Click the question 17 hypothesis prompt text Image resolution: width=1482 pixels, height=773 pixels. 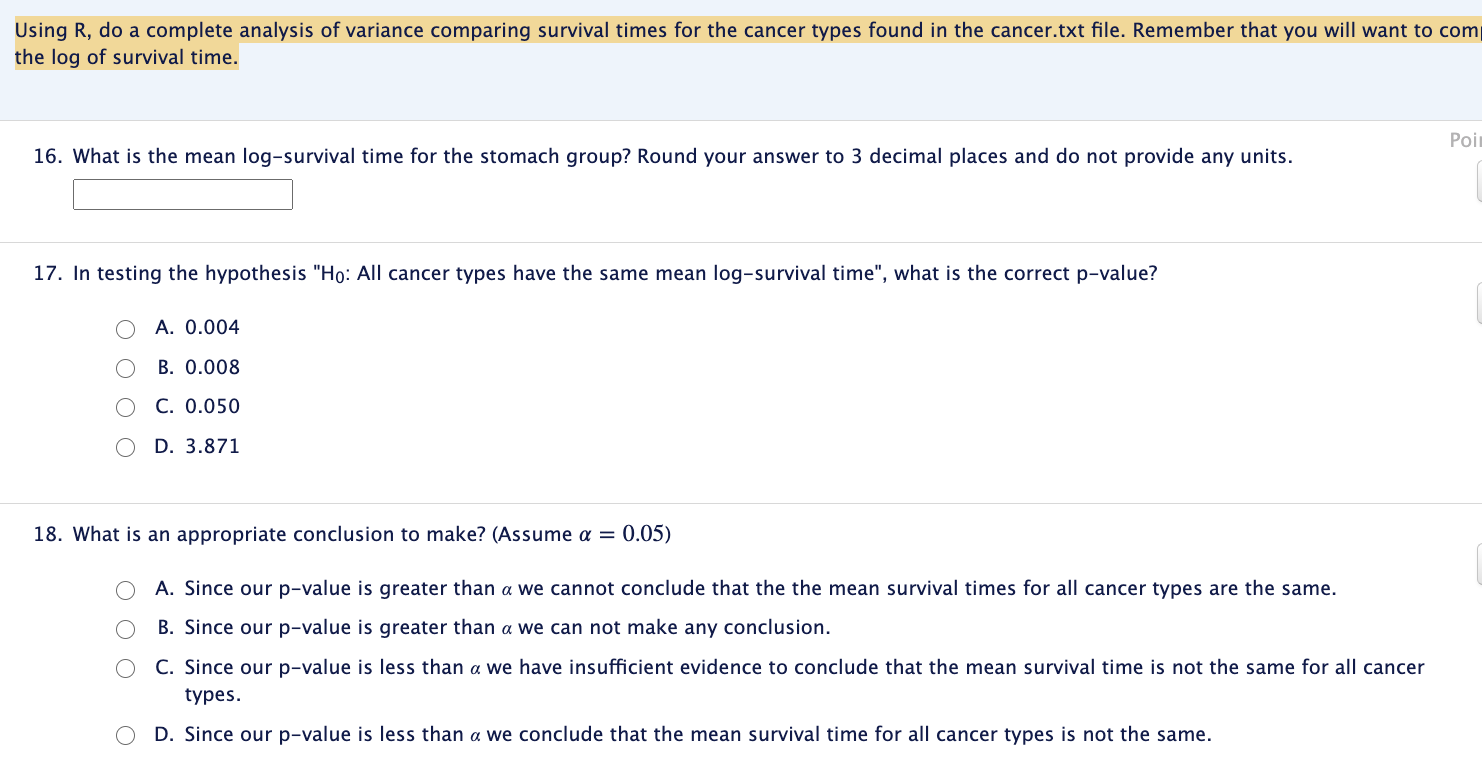[x=595, y=274]
